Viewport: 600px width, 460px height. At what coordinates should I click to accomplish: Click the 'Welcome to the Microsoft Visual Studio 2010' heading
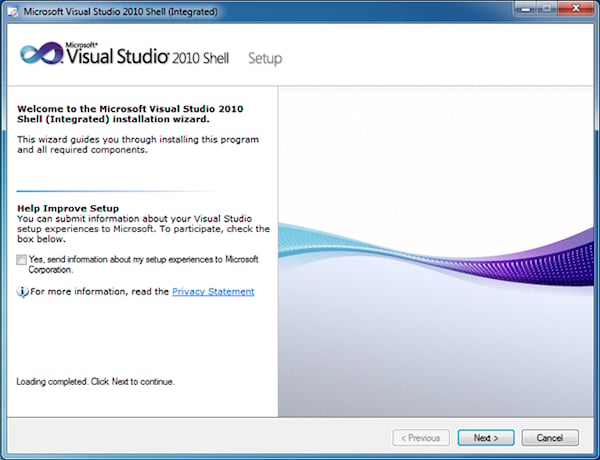click(130, 114)
